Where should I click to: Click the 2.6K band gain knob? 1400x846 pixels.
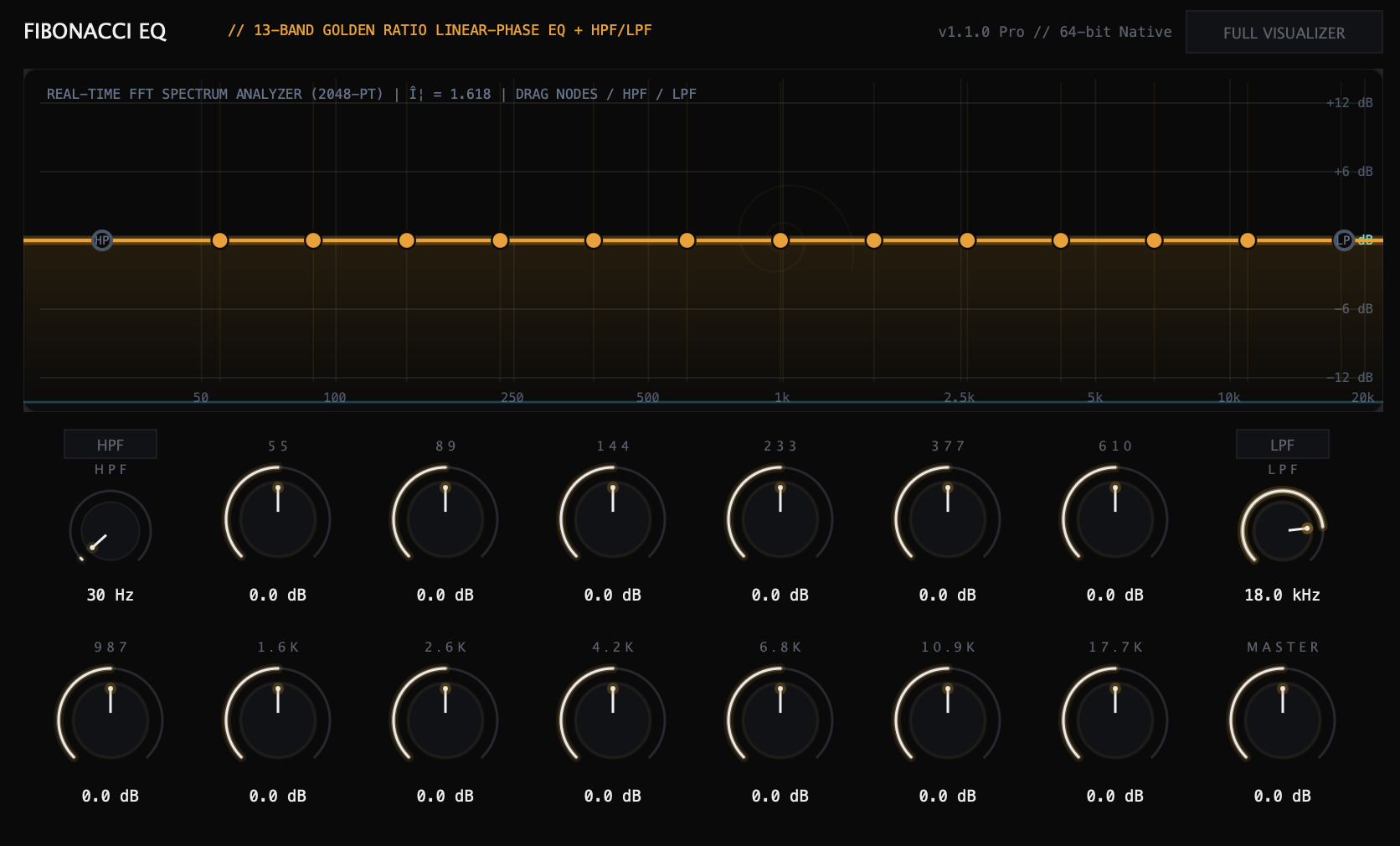tap(445, 720)
